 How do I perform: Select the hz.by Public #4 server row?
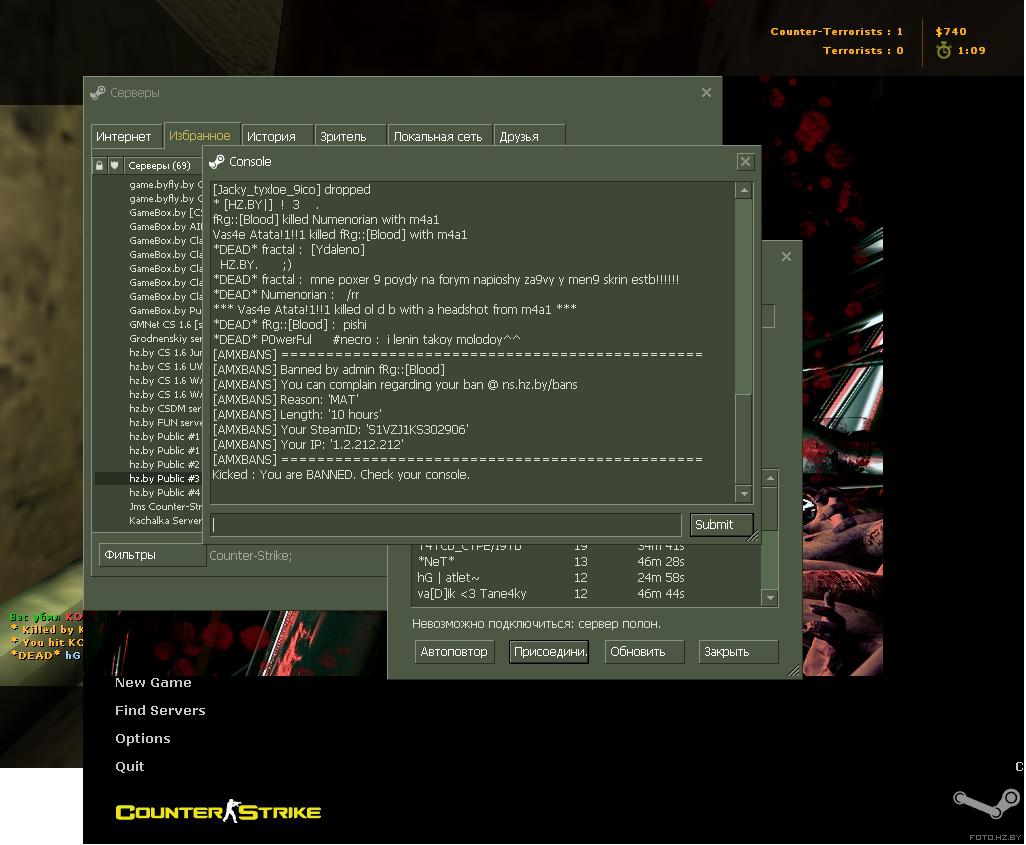coord(149,492)
